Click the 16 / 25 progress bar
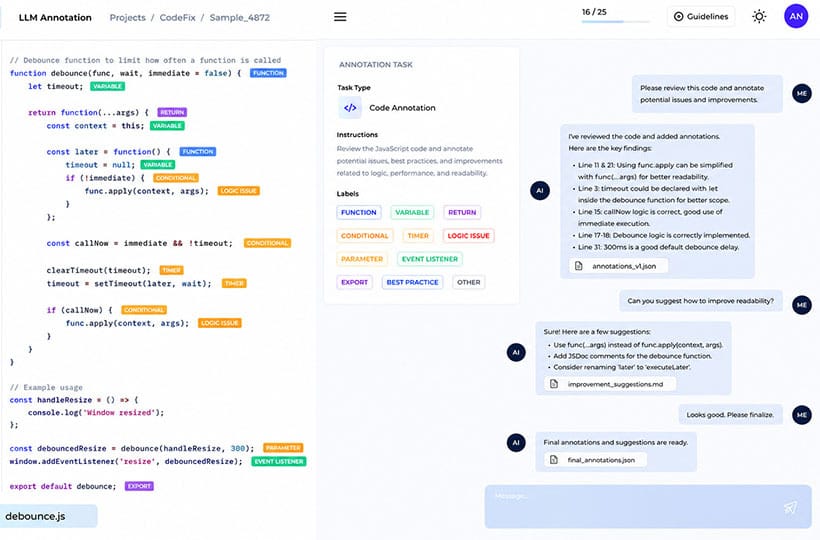The image size is (820, 540). (x=616, y=21)
